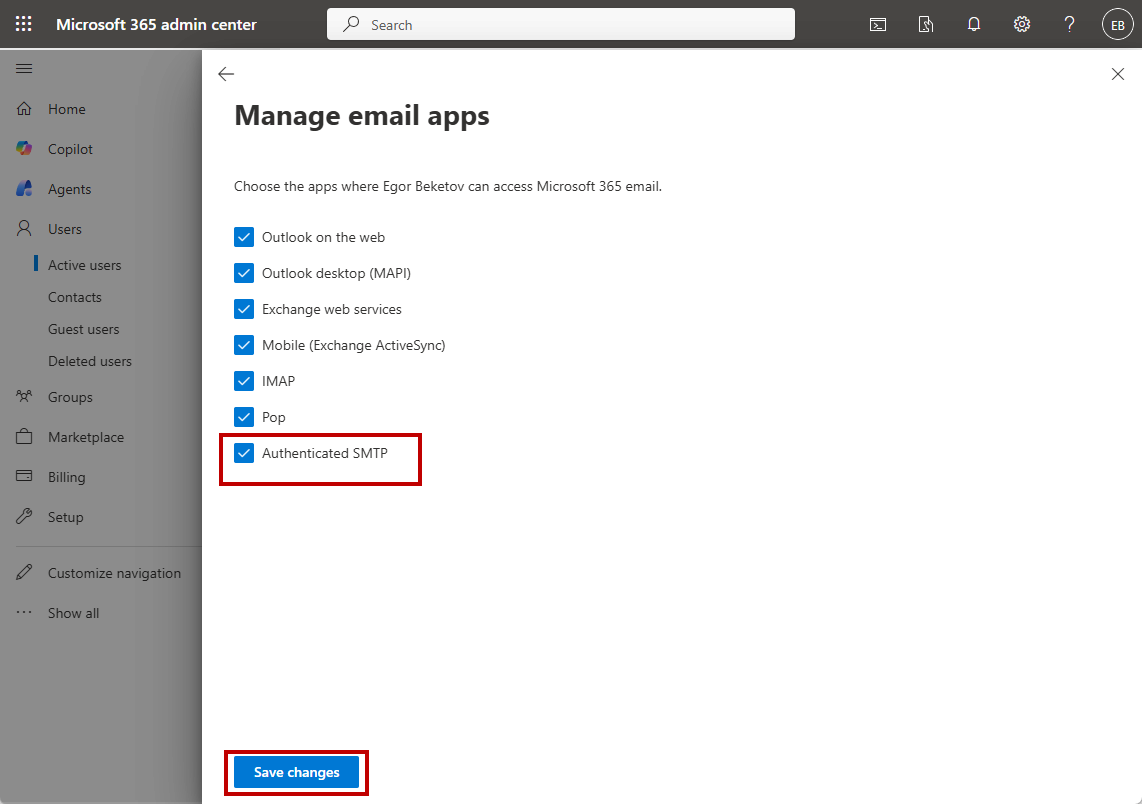The height and width of the screenshot is (804, 1142).
Task: Click the help question mark icon
Action: [1069, 25]
